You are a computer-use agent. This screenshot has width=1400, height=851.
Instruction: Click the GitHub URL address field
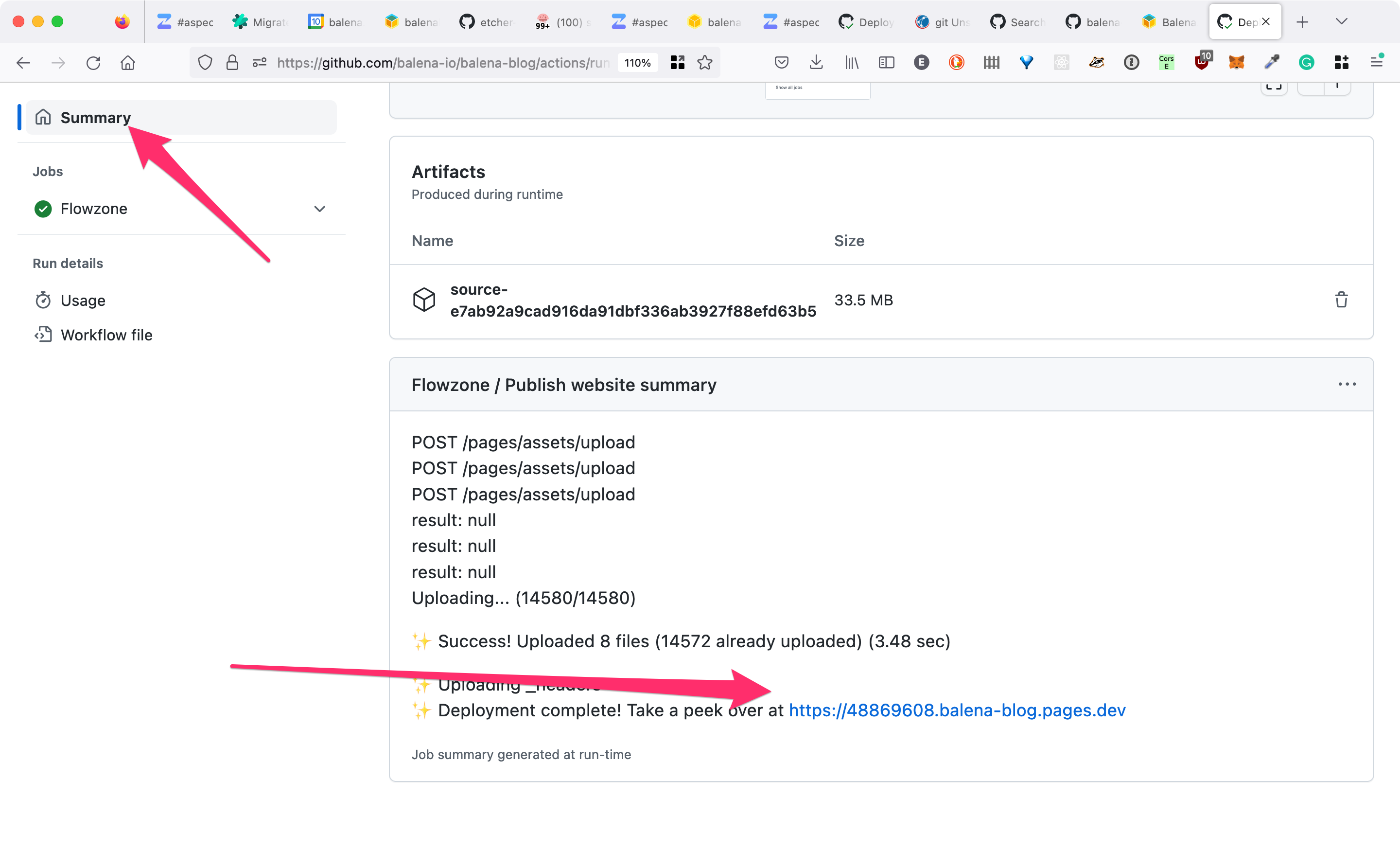click(443, 63)
